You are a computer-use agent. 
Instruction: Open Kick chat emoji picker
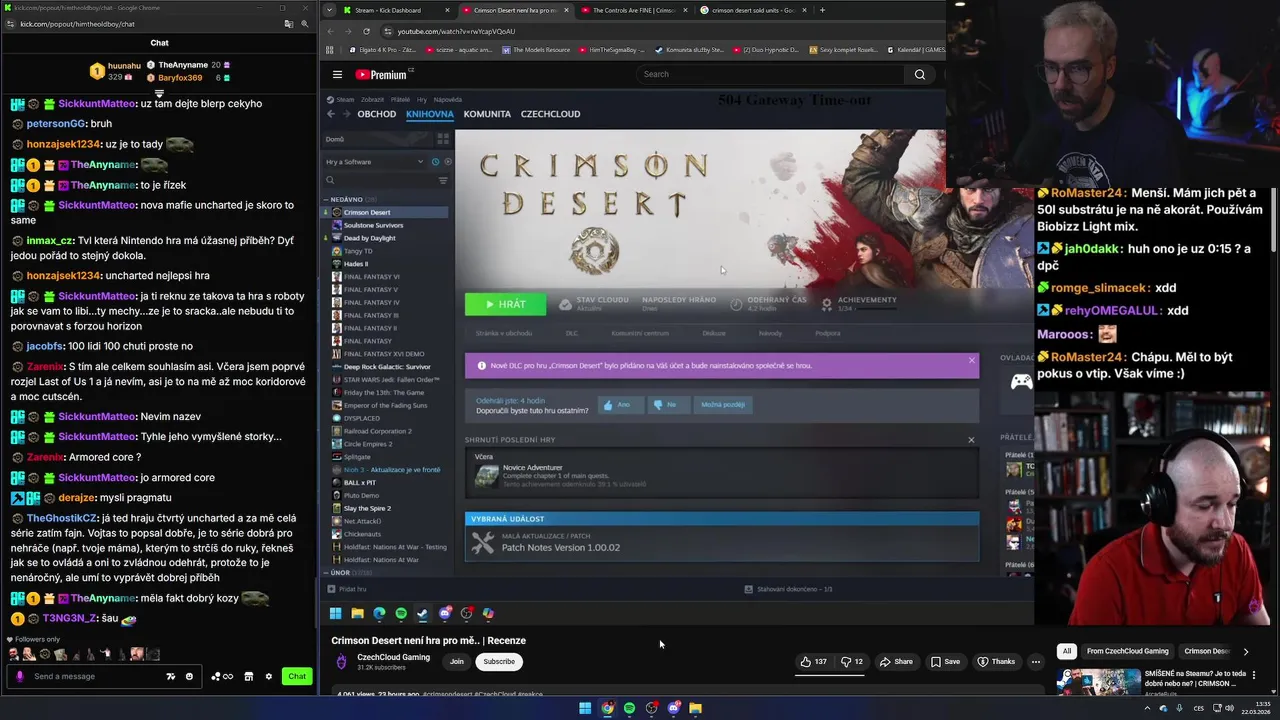point(189,676)
